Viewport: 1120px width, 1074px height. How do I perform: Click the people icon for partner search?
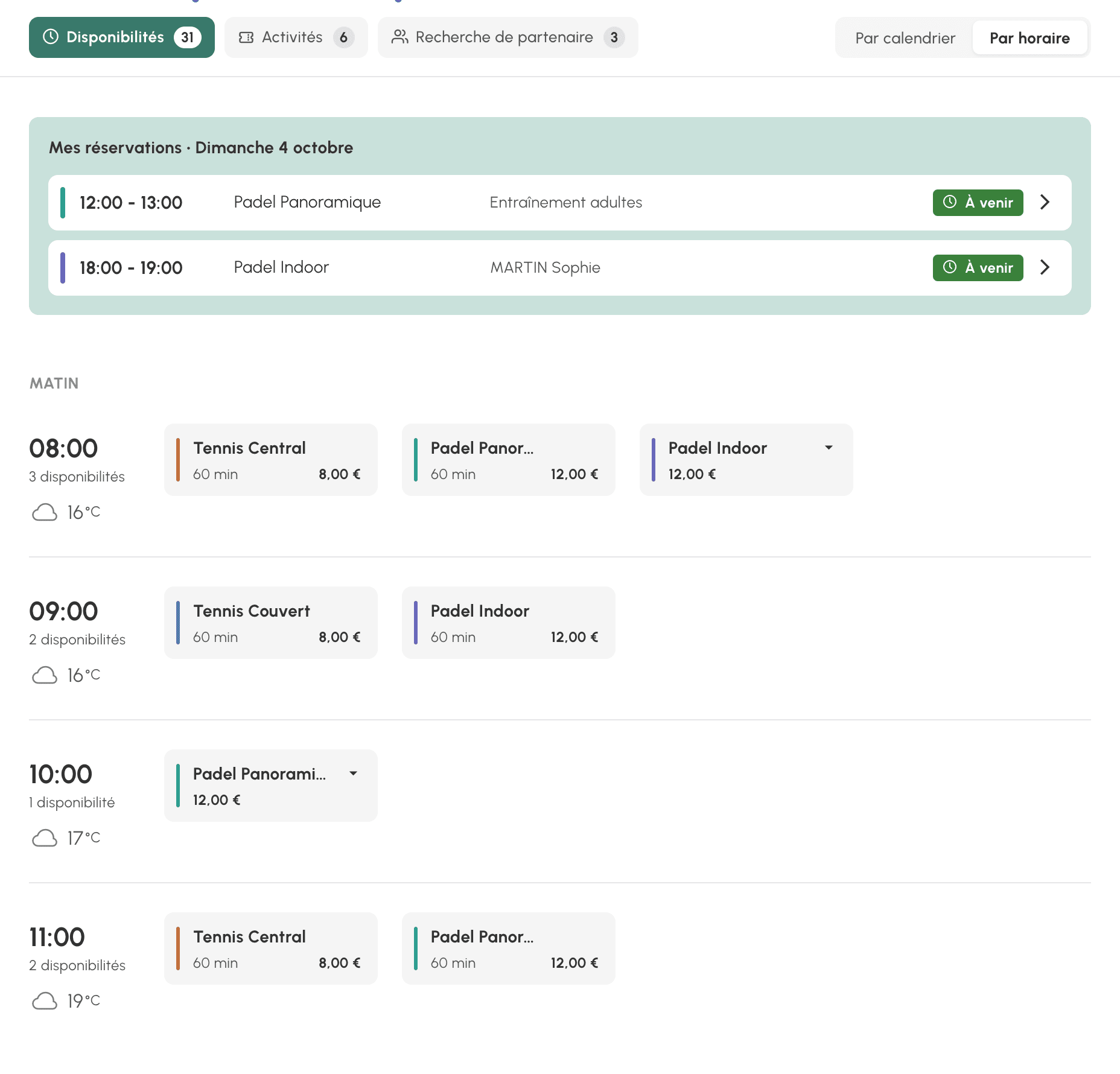click(399, 37)
